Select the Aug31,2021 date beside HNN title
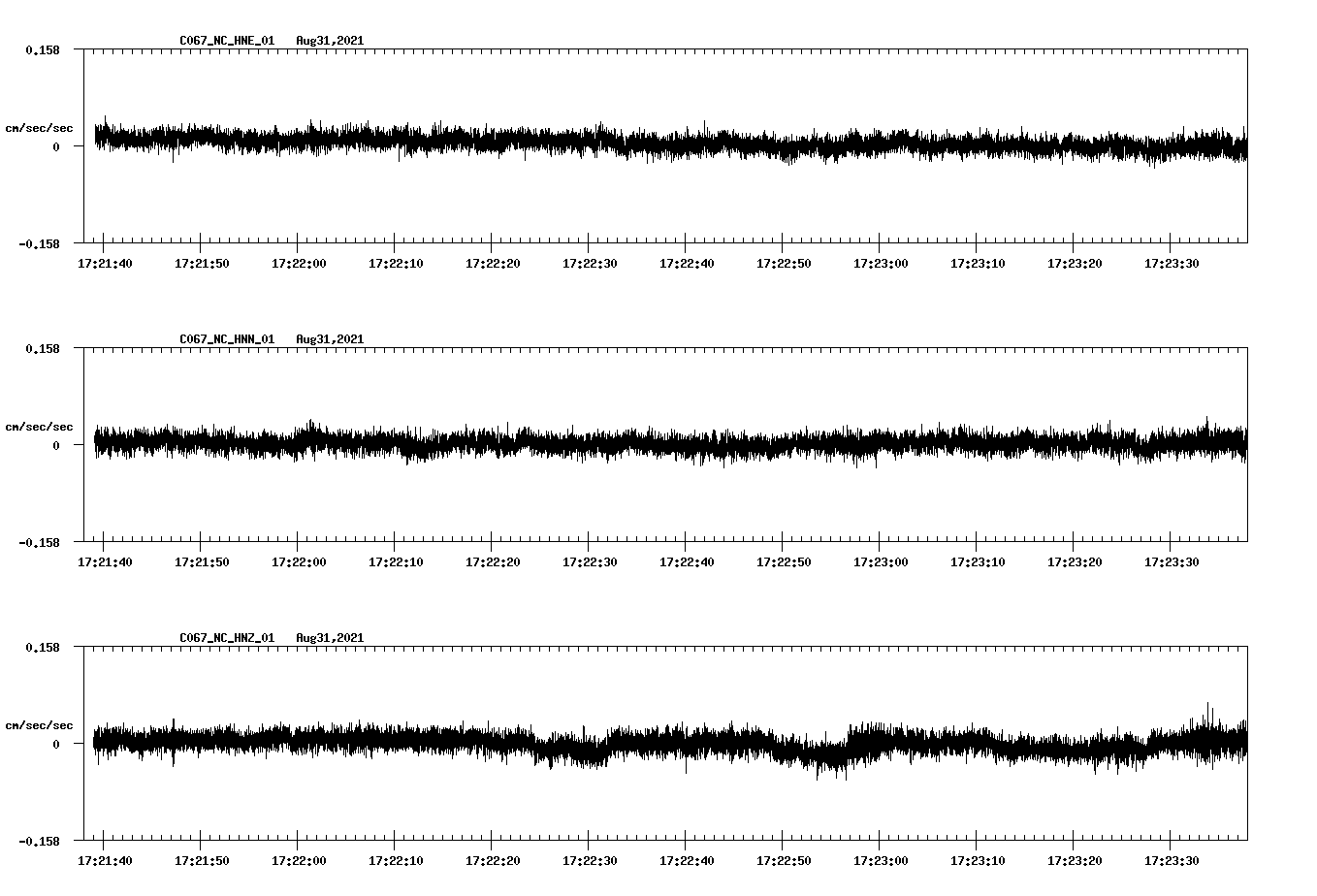 pyautogui.click(x=330, y=339)
